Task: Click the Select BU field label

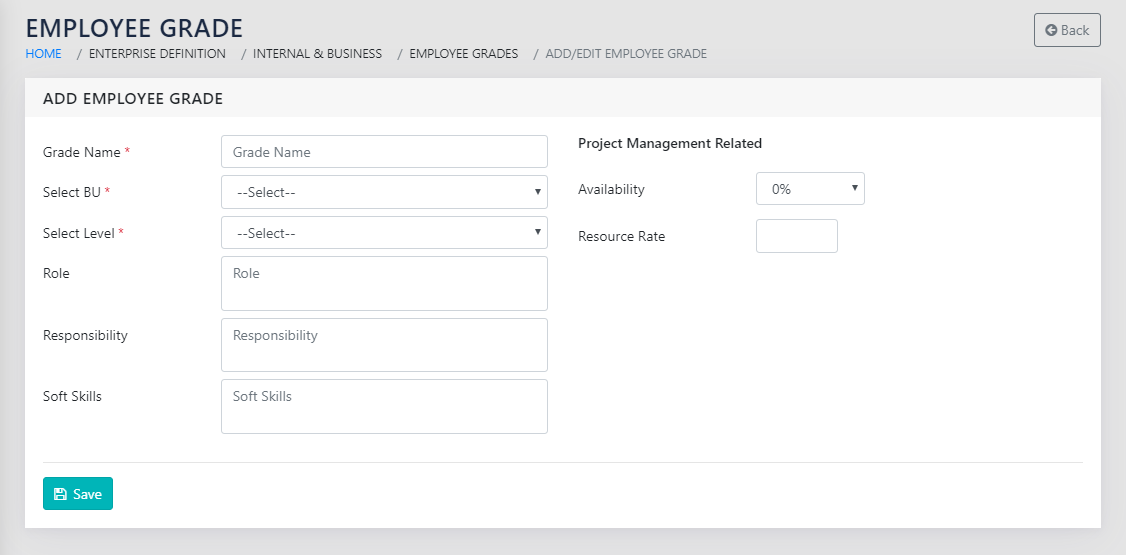Action: tap(72, 192)
